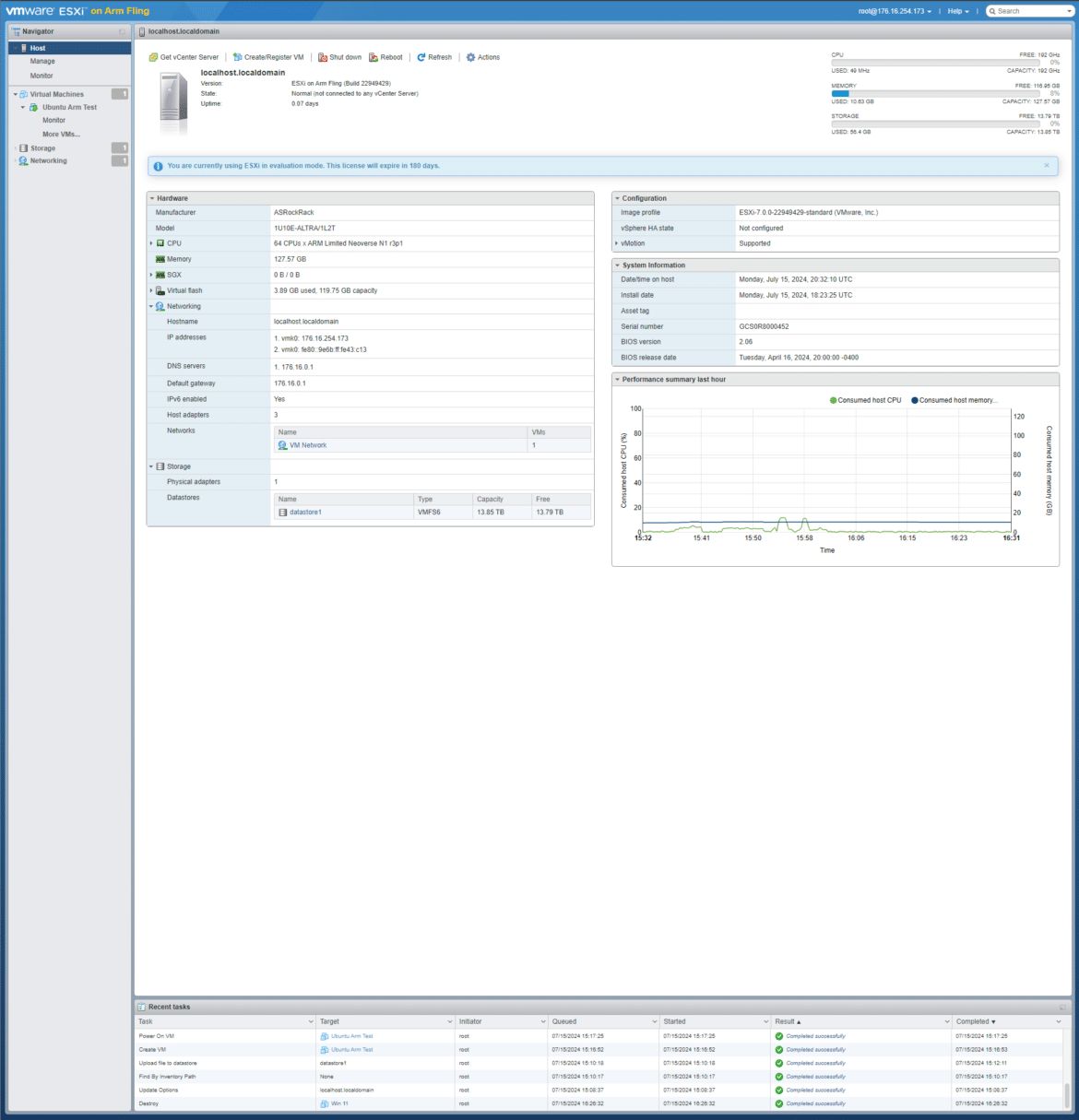
Task: Collapse the Configuration panel
Action: tap(617, 198)
